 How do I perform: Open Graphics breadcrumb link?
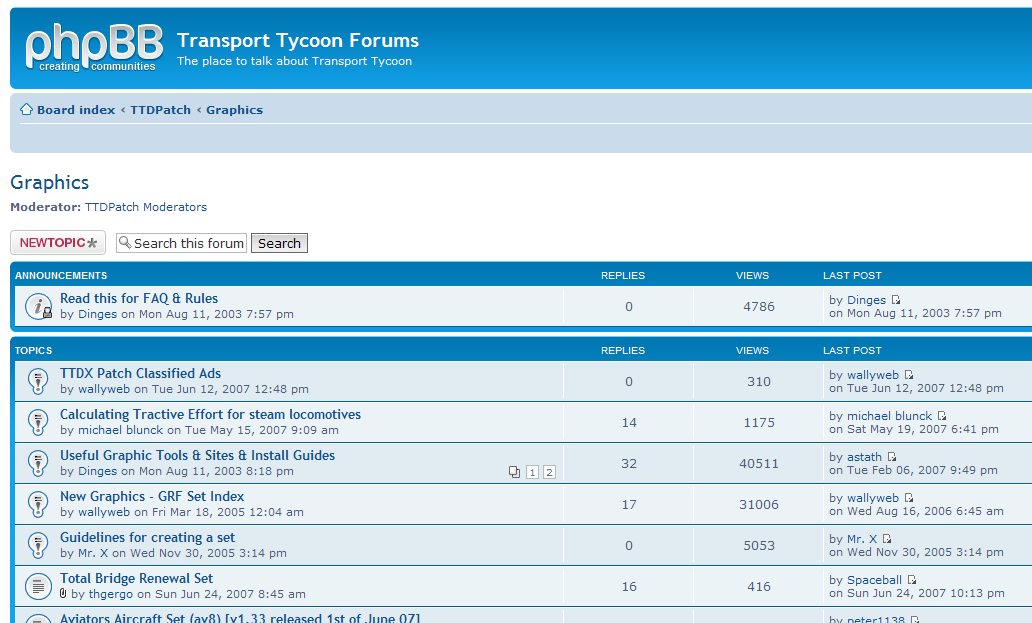click(x=234, y=110)
